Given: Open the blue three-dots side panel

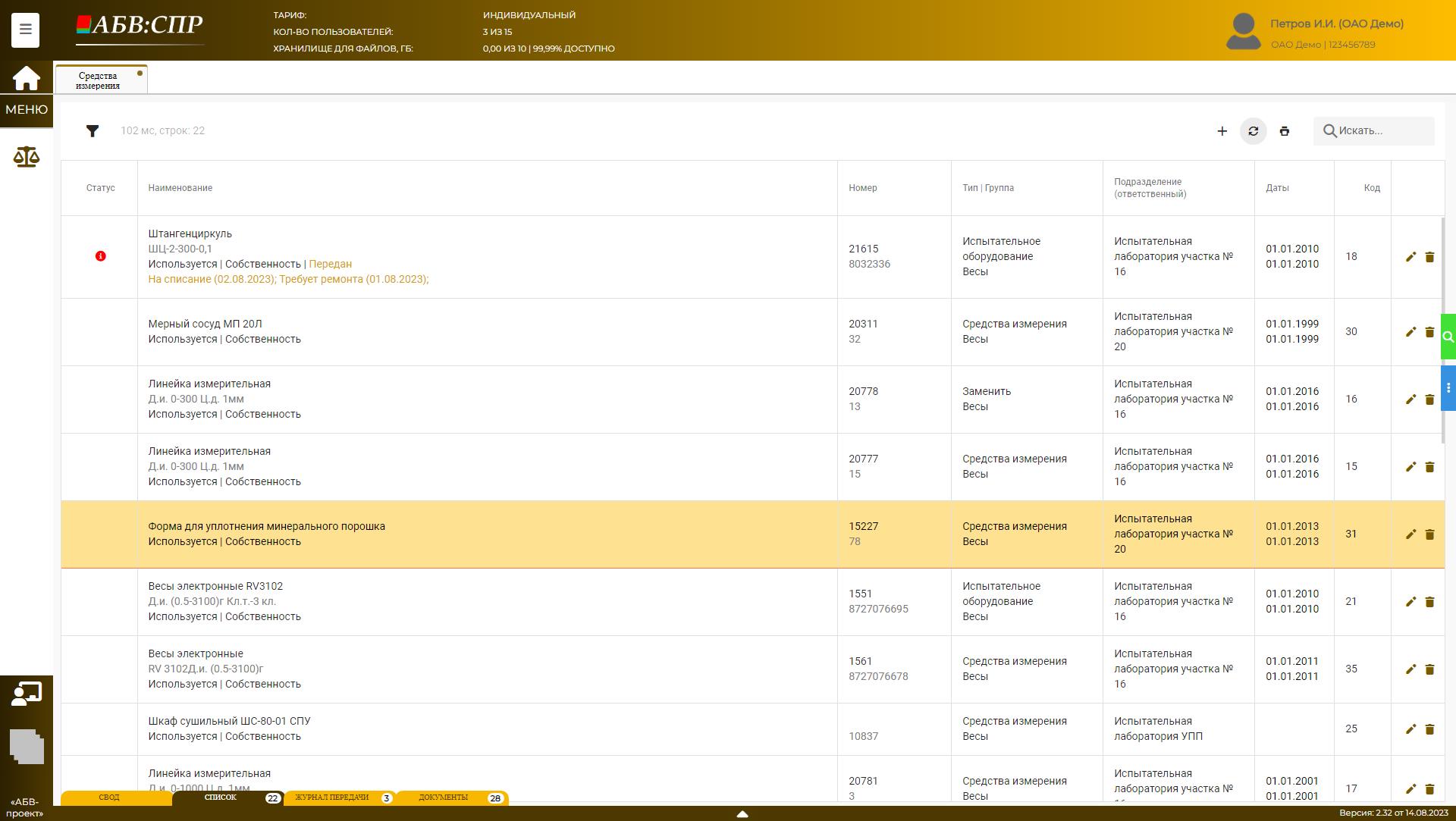Looking at the screenshot, I should coord(1448,388).
